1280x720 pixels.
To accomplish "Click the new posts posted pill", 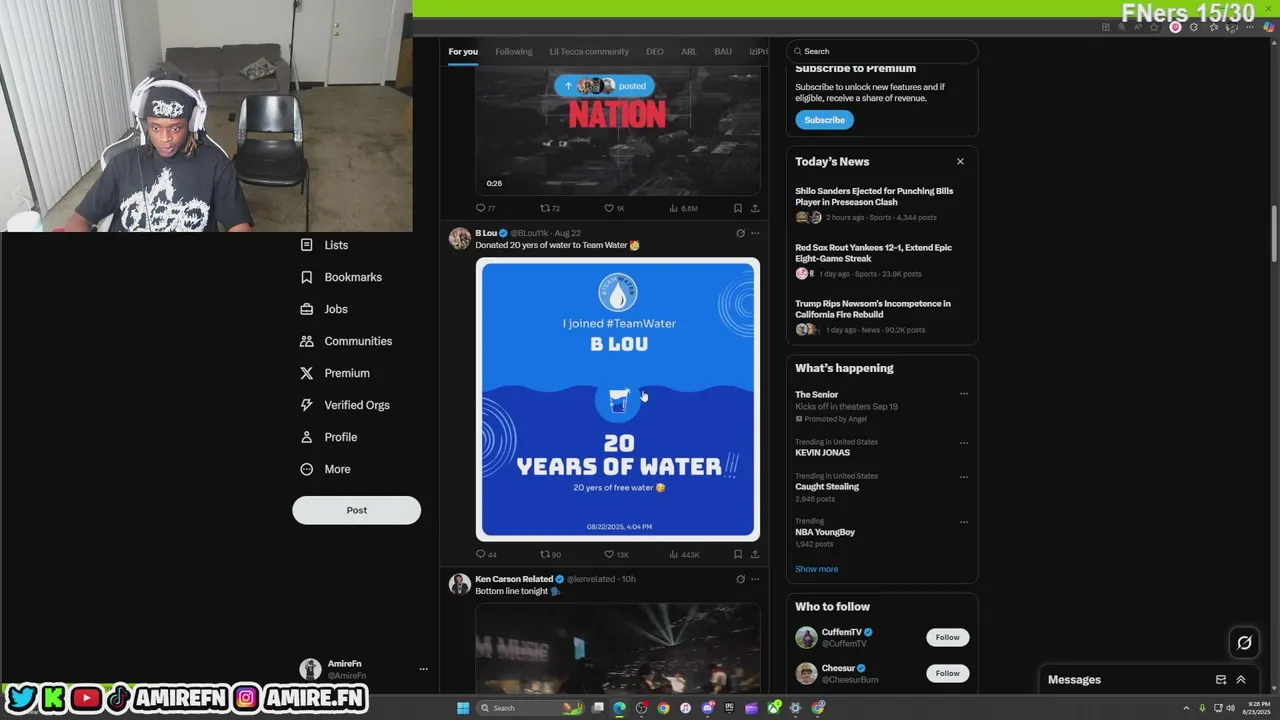I will click(605, 86).
